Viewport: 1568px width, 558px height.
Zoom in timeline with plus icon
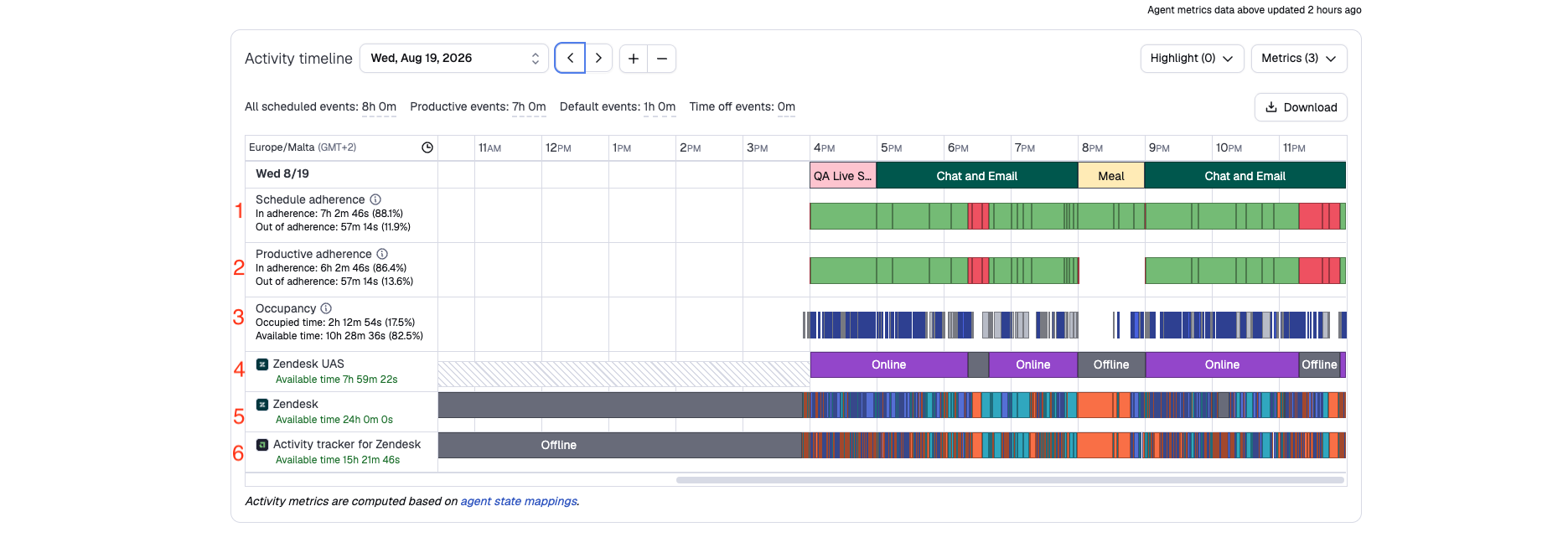pyautogui.click(x=634, y=58)
